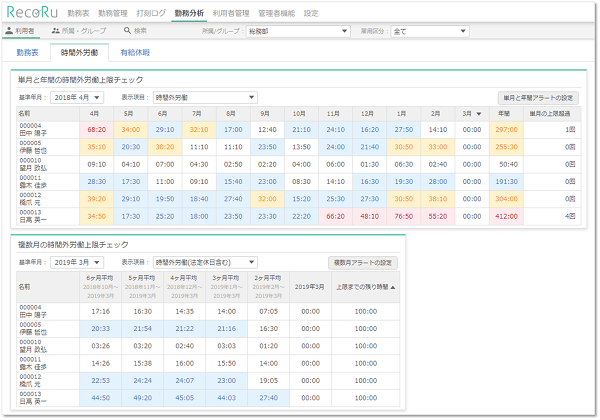Open the 勤務管理 menu
The width and height of the screenshot is (600, 420).
[112, 13]
